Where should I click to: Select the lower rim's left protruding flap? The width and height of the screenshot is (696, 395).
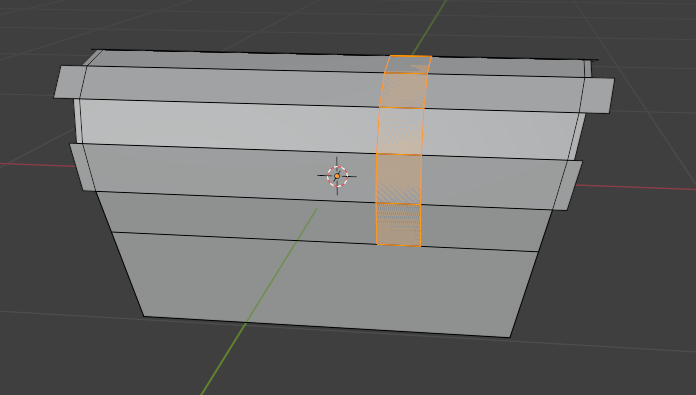[83, 167]
